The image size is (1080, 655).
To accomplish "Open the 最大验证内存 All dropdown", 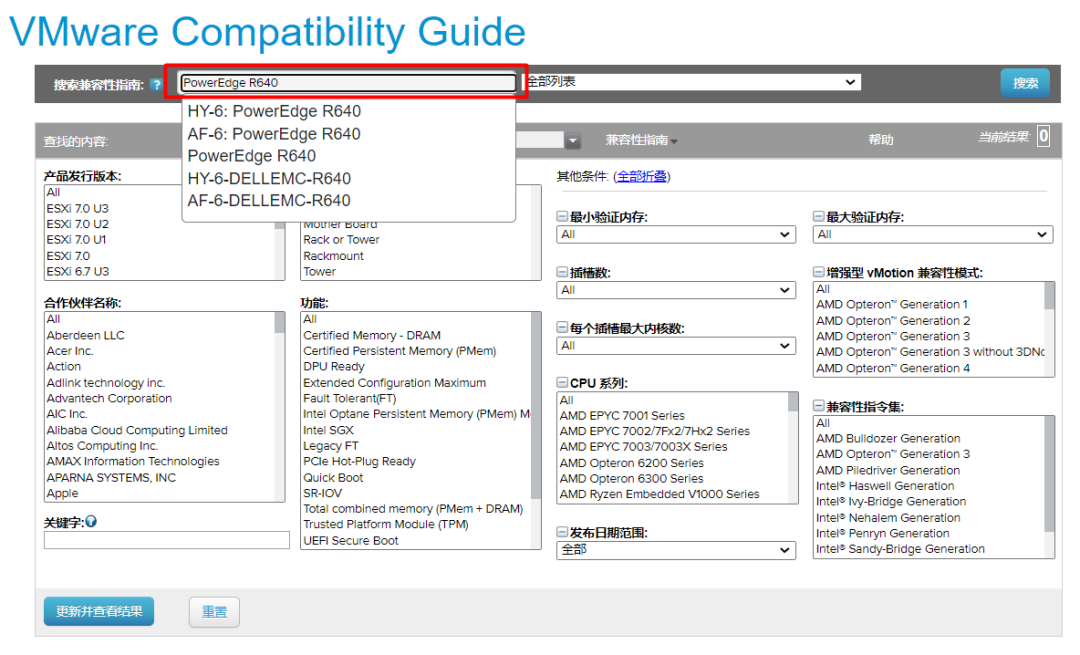I will [x=933, y=234].
